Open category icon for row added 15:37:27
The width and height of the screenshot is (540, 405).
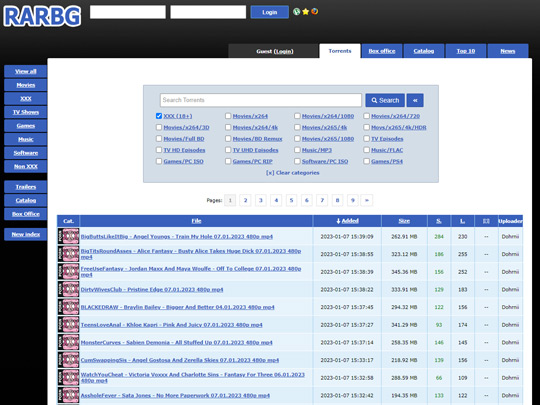(69, 325)
